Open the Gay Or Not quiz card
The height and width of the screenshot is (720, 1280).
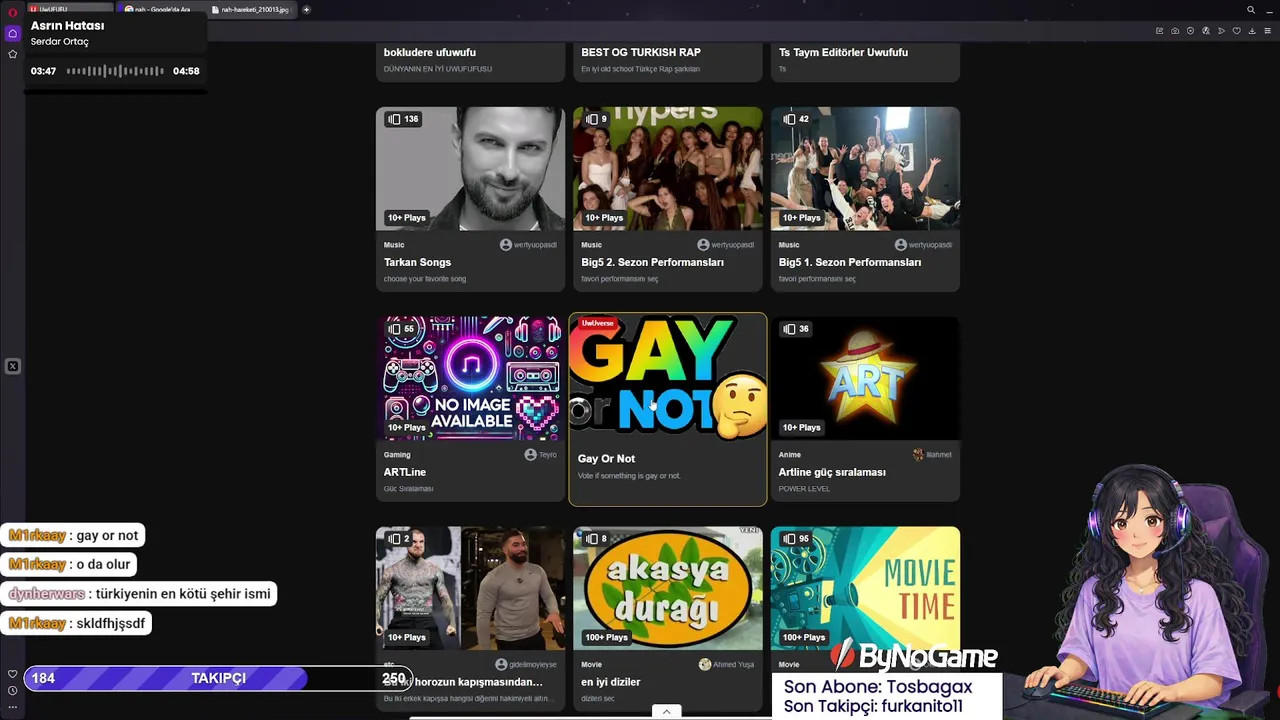(667, 409)
